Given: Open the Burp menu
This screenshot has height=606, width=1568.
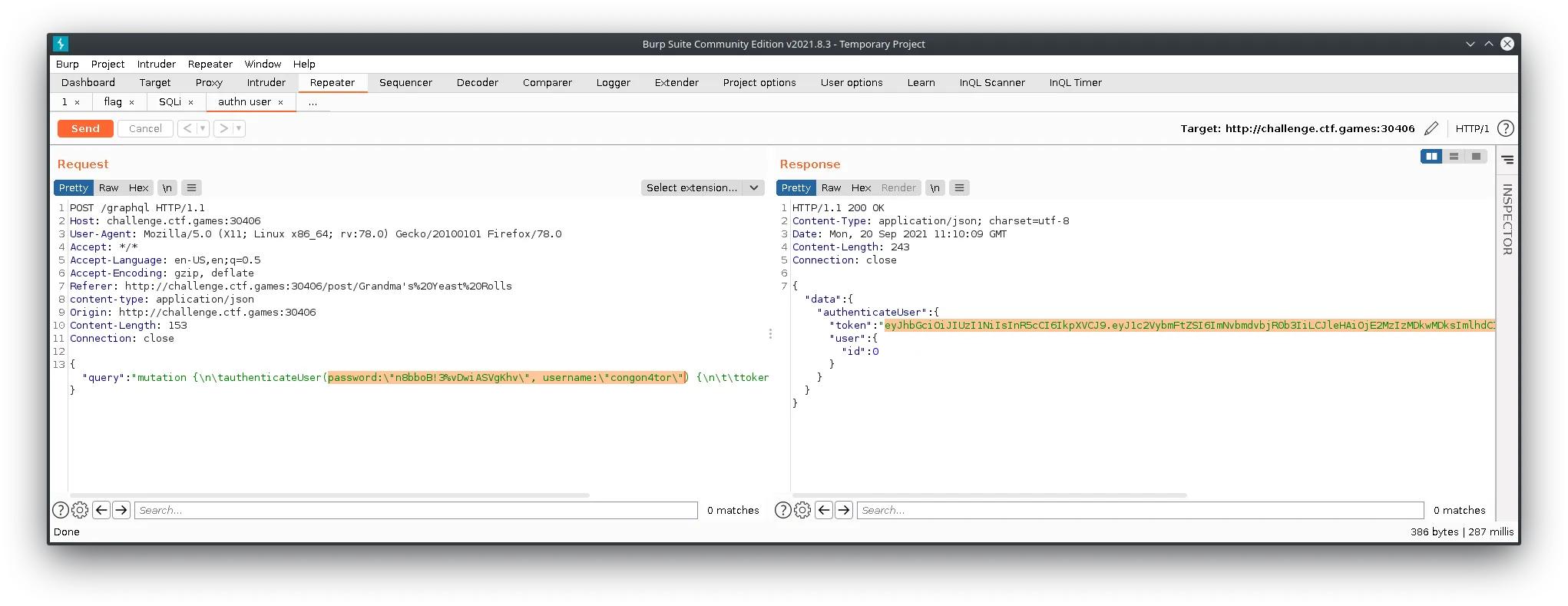Looking at the screenshot, I should (x=68, y=64).
